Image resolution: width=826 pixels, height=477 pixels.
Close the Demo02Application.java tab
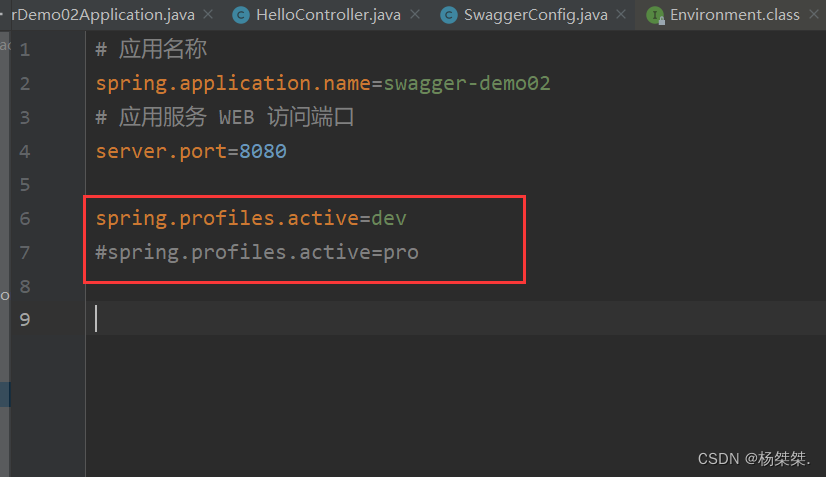(206, 15)
